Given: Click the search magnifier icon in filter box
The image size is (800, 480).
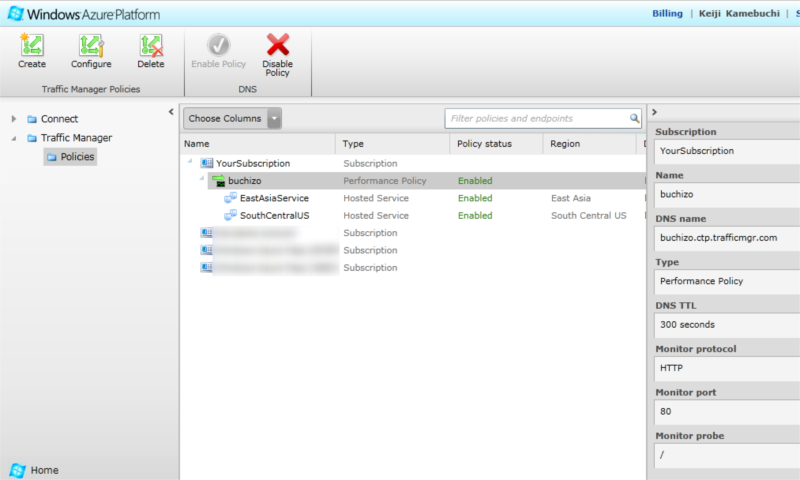Looking at the screenshot, I should pos(634,118).
